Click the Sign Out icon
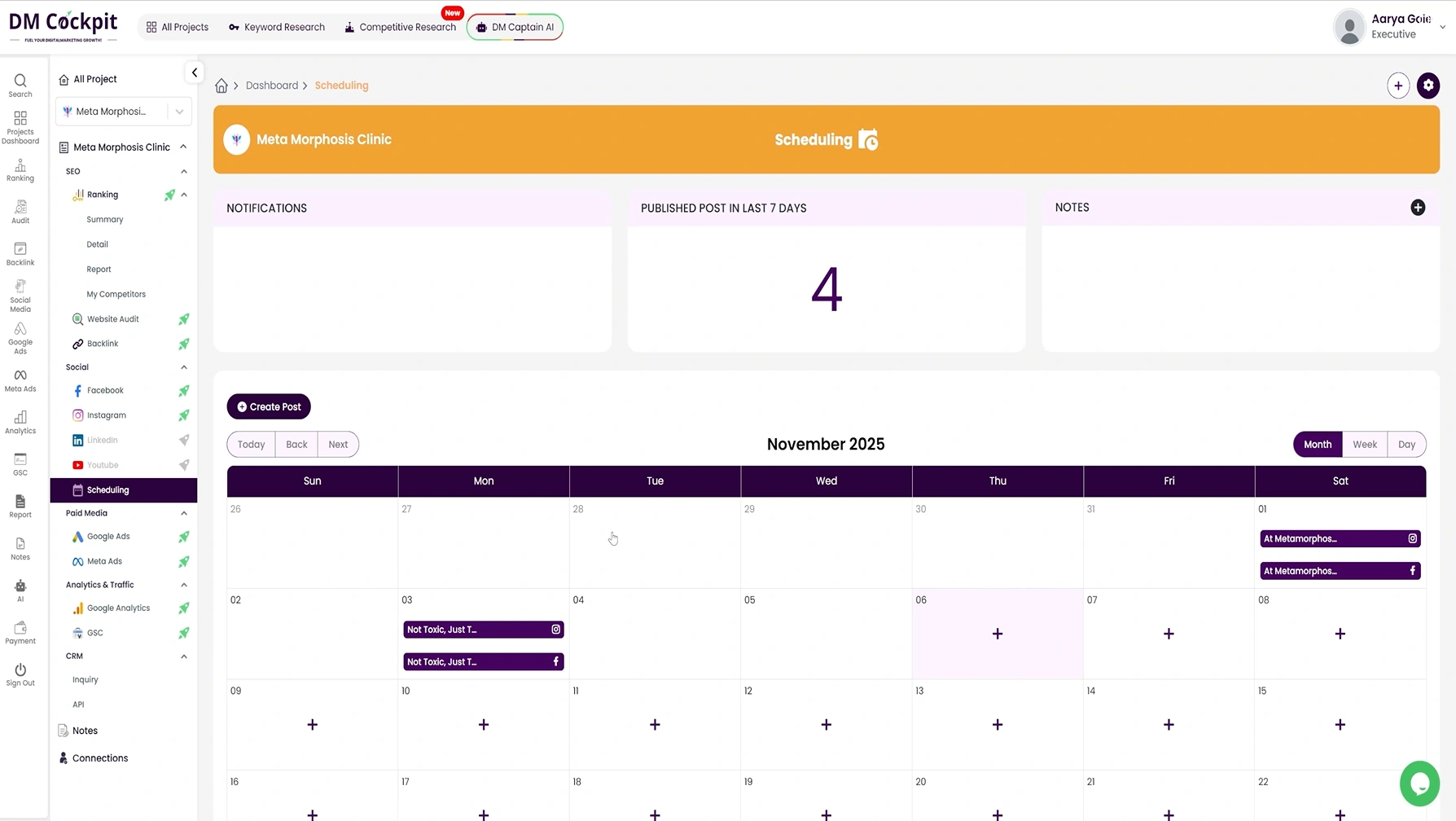This screenshot has width=1456, height=821. tap(20, 673)
